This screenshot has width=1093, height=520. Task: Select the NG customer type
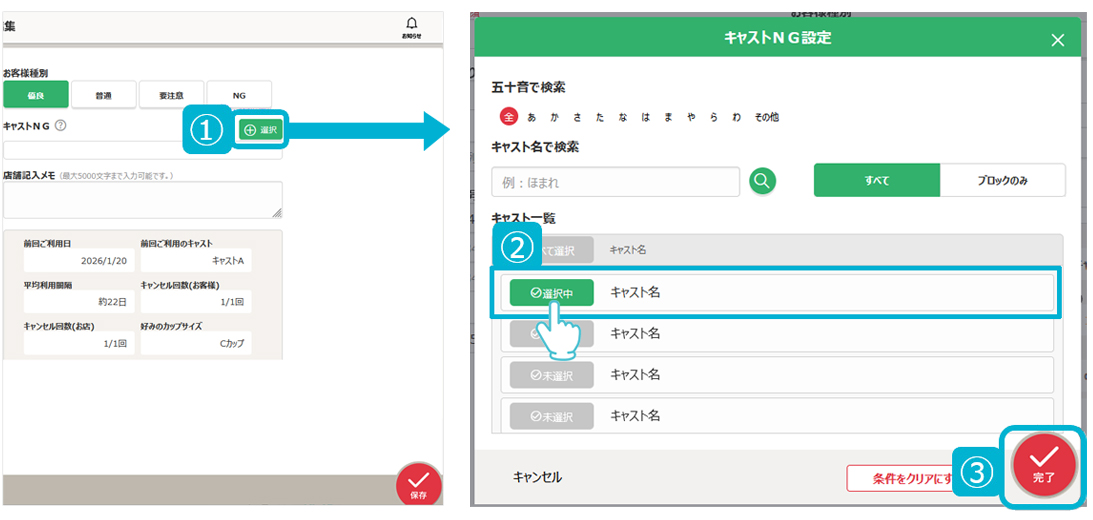(x=239, y=95)
